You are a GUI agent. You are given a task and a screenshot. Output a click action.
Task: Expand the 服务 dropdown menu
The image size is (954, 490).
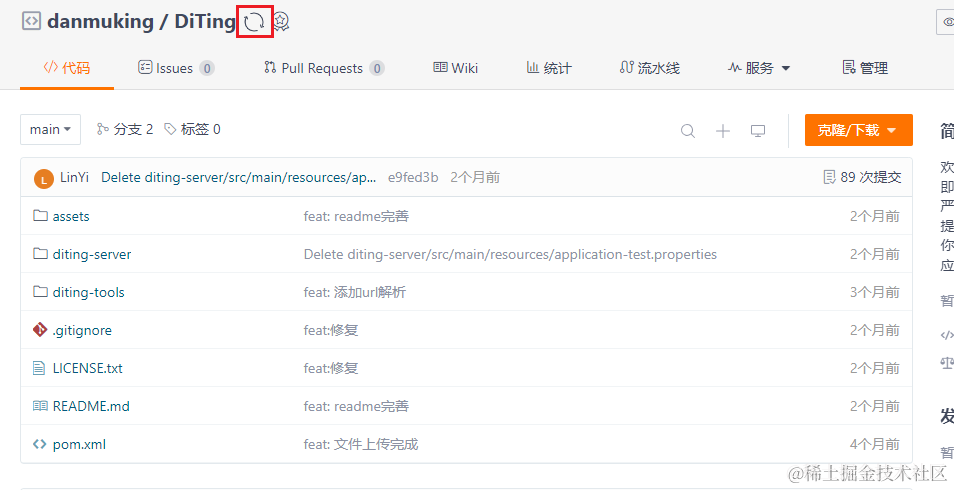coord(759,68)
